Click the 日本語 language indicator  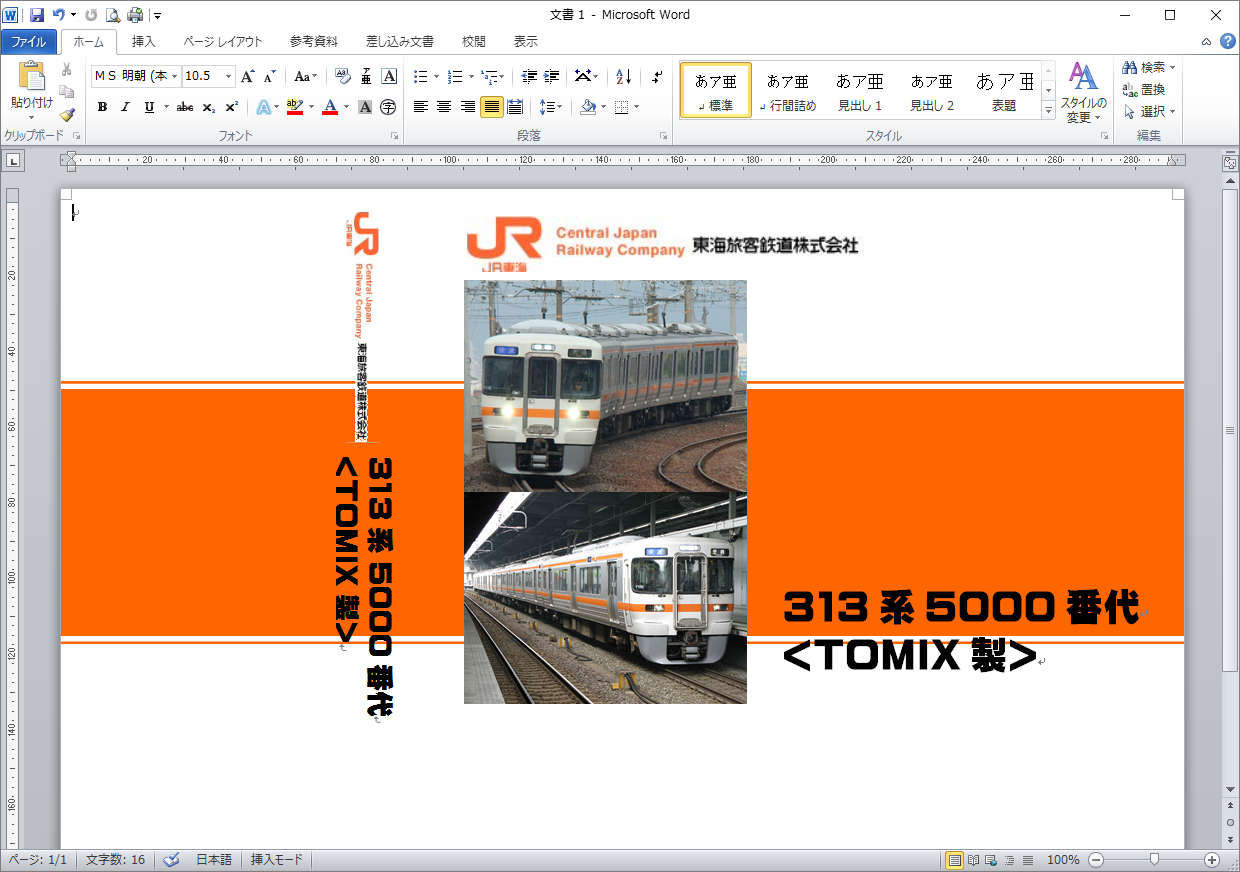(x=213, y=860)
